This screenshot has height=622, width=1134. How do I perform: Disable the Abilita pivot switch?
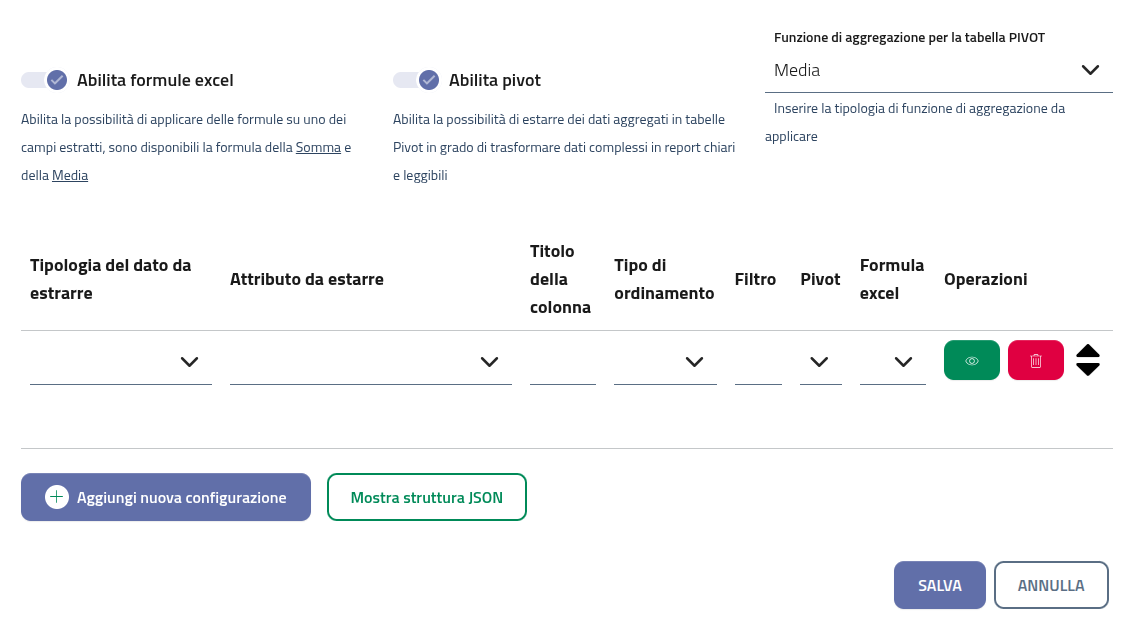pos(416,80)
